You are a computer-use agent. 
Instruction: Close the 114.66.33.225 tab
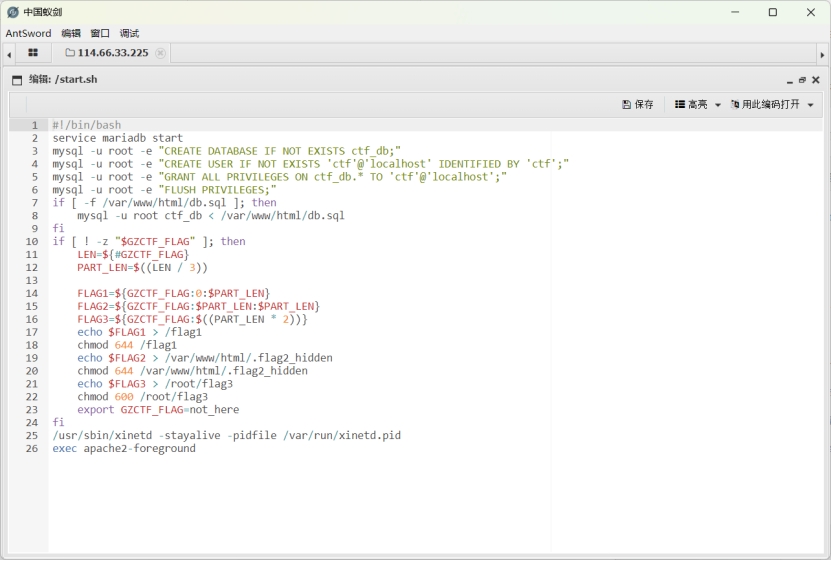(160, 53)
